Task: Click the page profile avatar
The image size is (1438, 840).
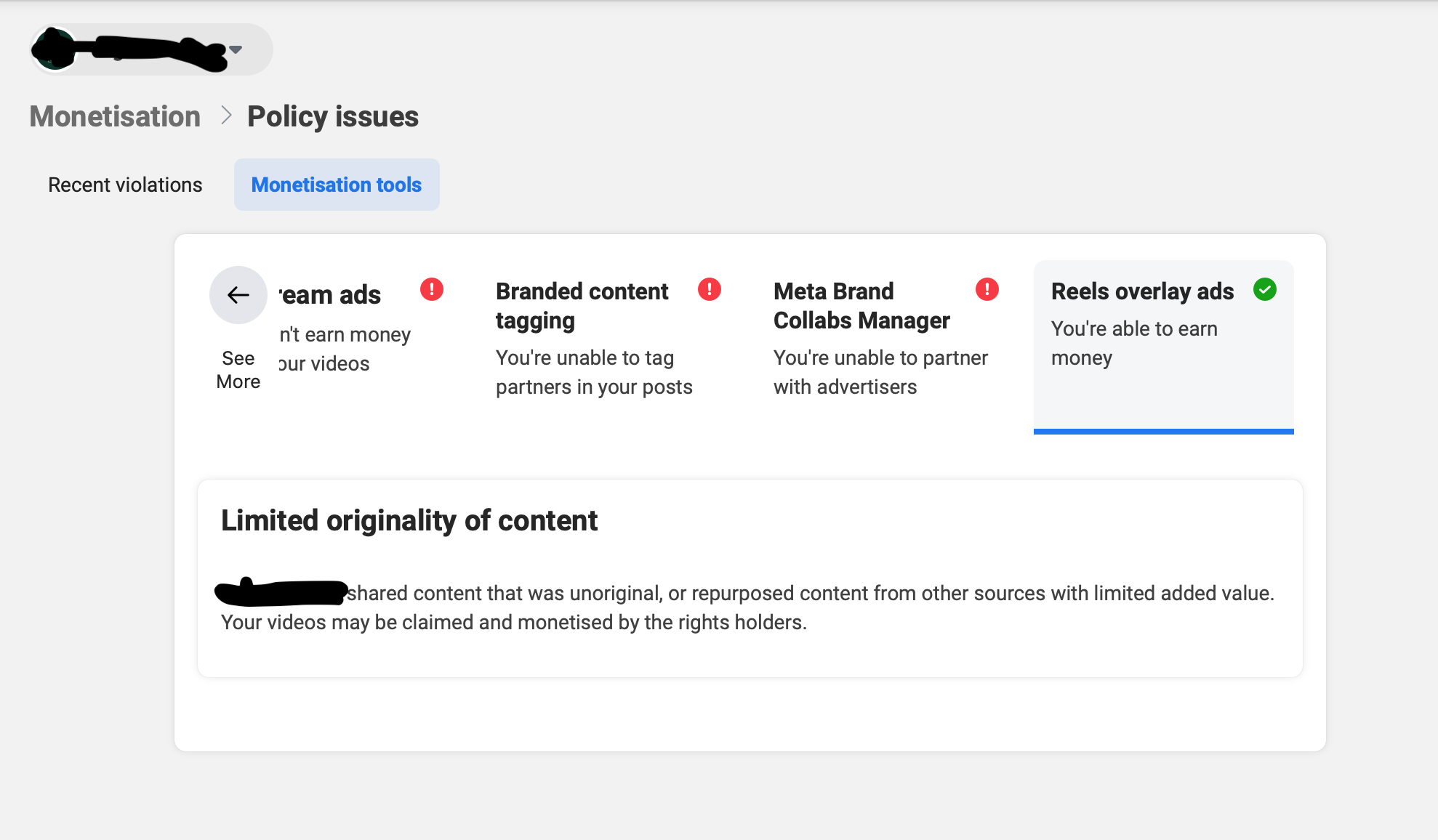Action: (54, 49)
